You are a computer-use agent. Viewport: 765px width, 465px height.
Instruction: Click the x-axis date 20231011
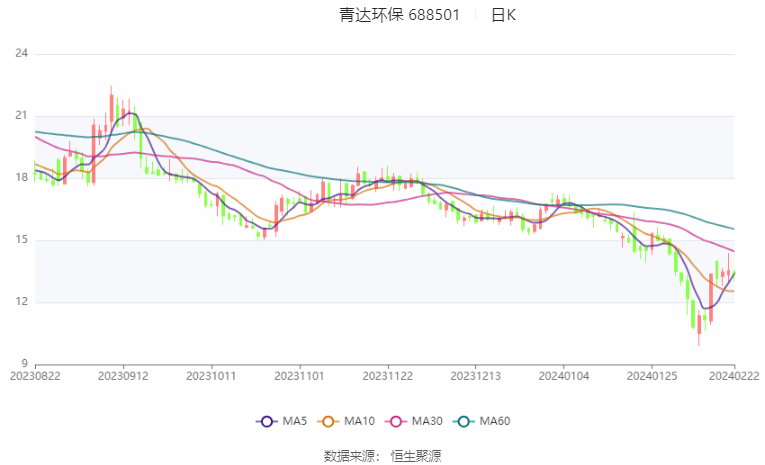(211, 376)
